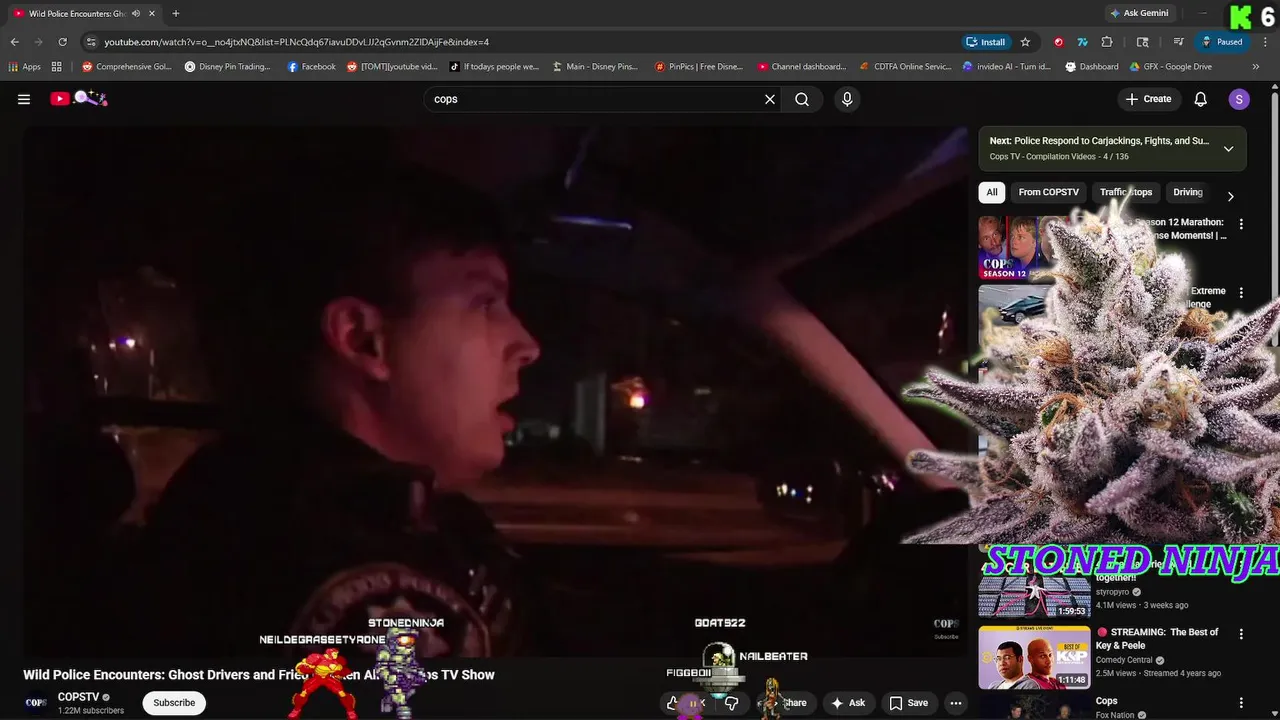The height and width of the screenshot is (720, 1280).
Task: Bookmark this page with the star icon
Action: [1025, 42]
